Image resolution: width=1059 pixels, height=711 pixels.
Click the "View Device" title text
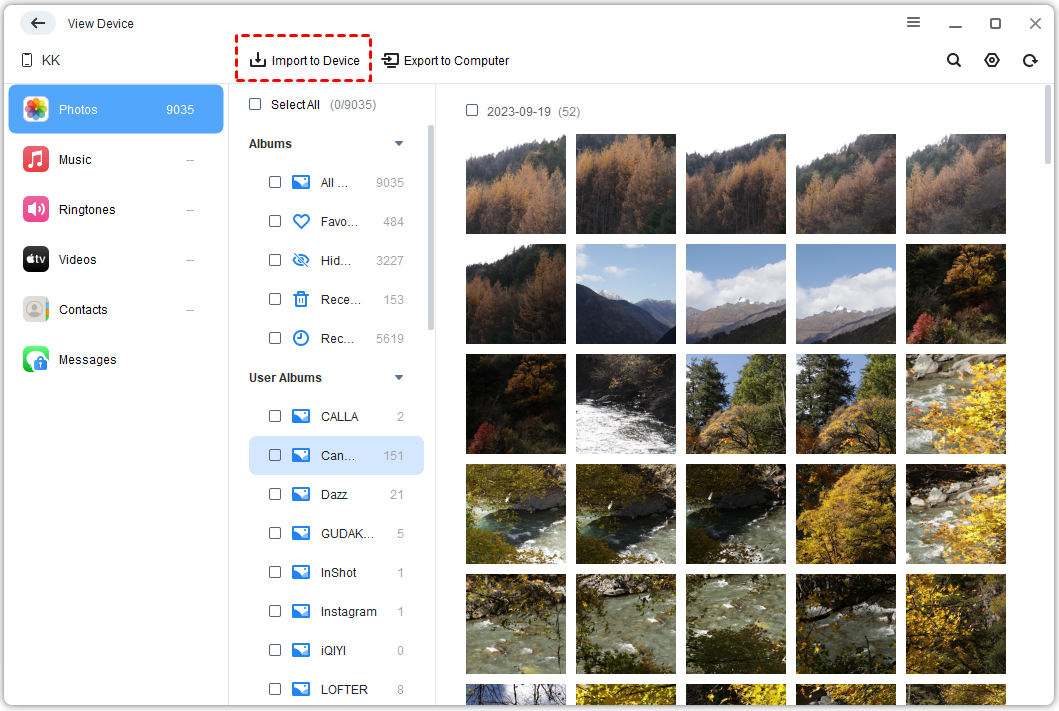101,24
